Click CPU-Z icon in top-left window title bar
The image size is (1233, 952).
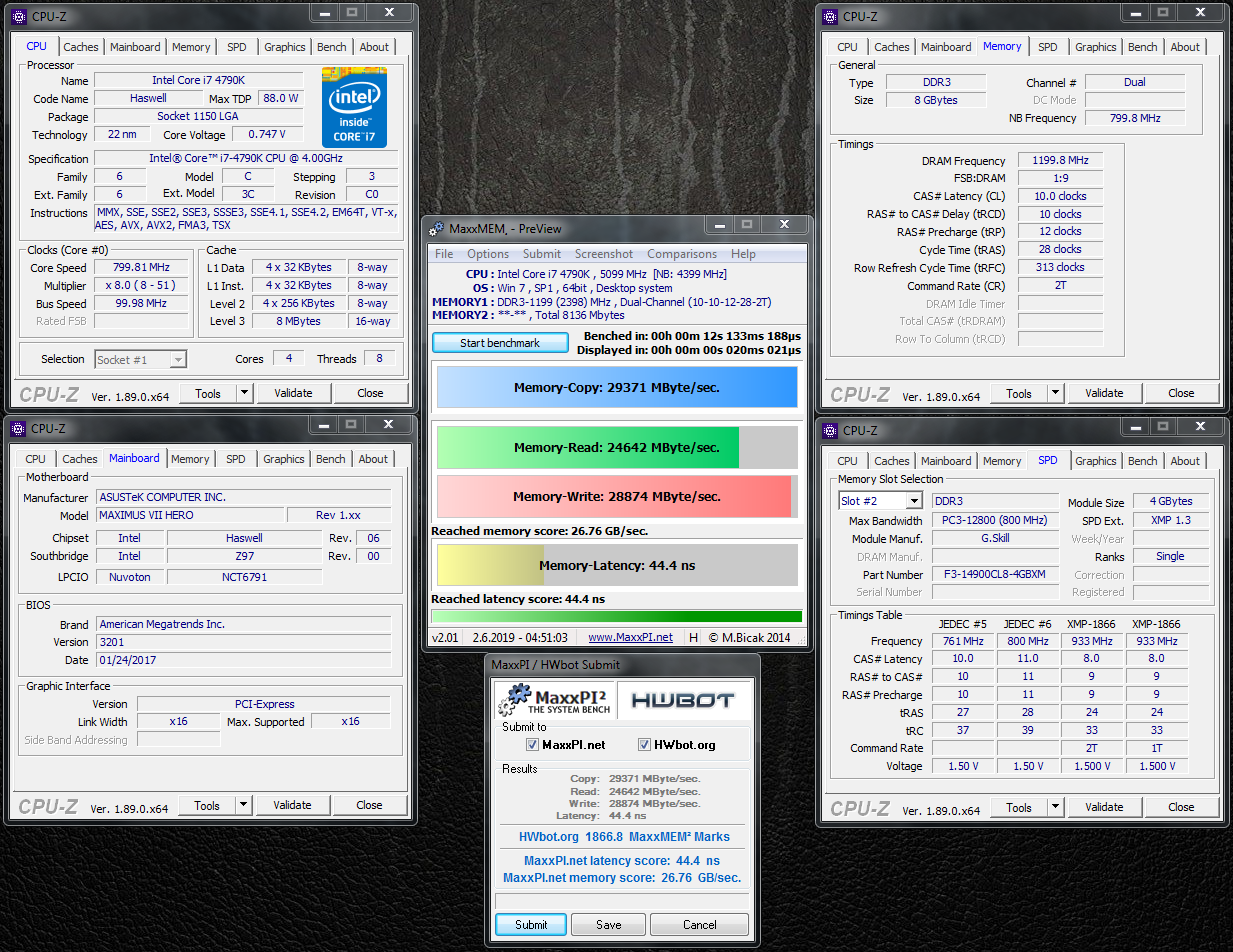19,16
